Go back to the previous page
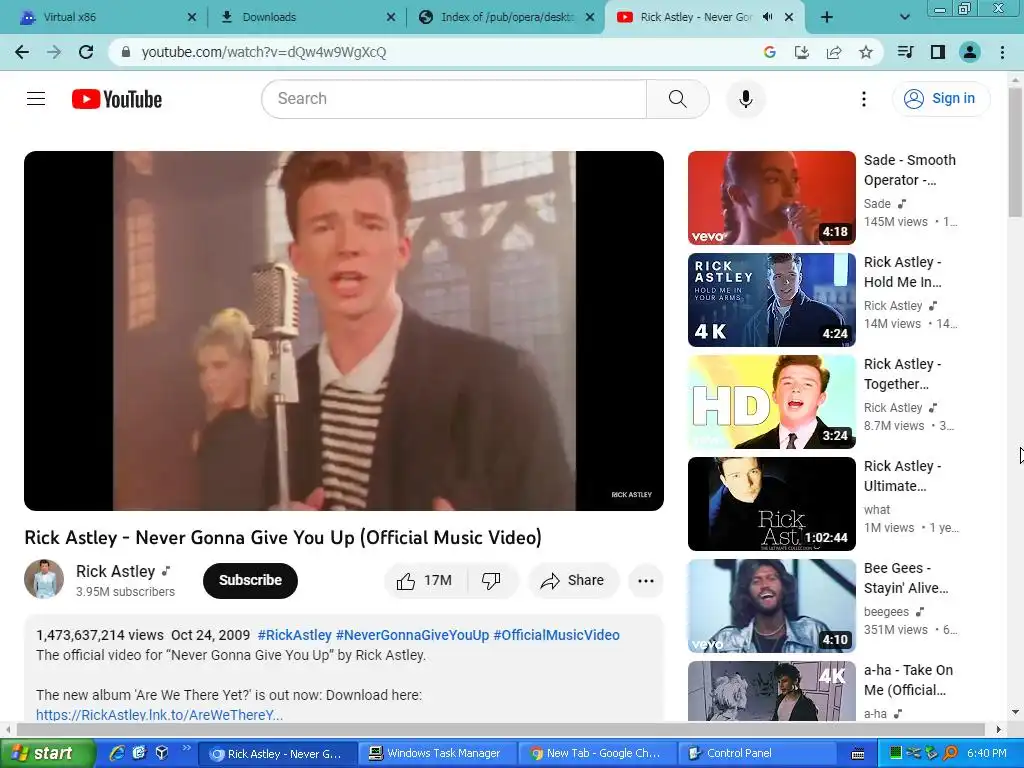 tap(22, 52)
